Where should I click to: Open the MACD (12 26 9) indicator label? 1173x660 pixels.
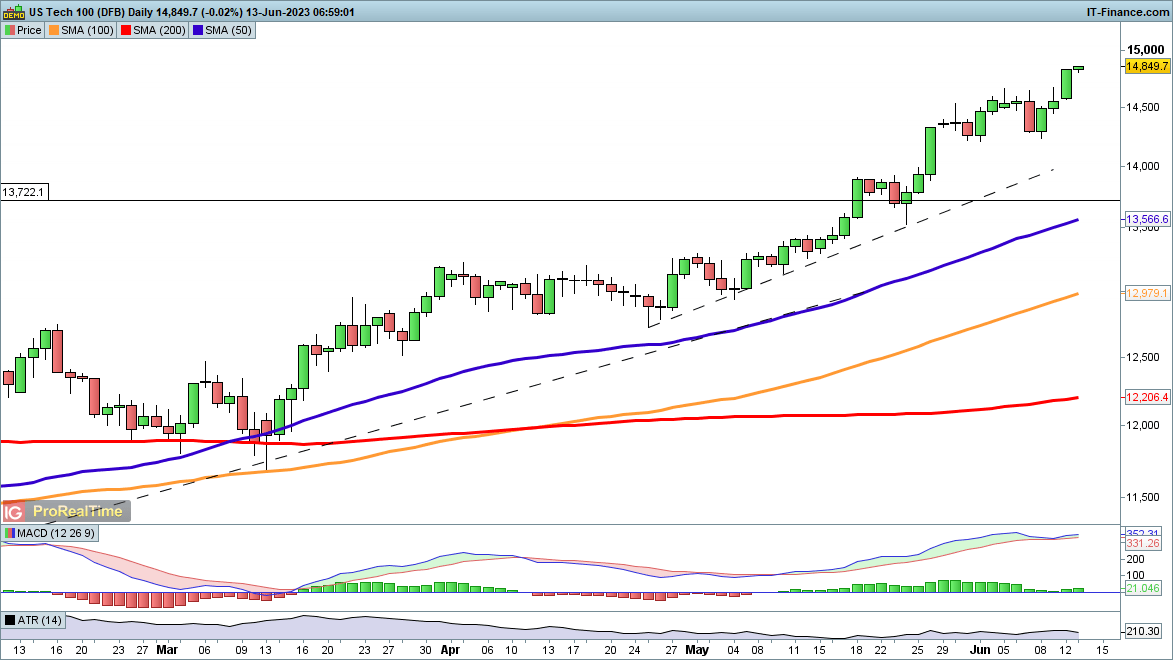click(x=49, y=534)
